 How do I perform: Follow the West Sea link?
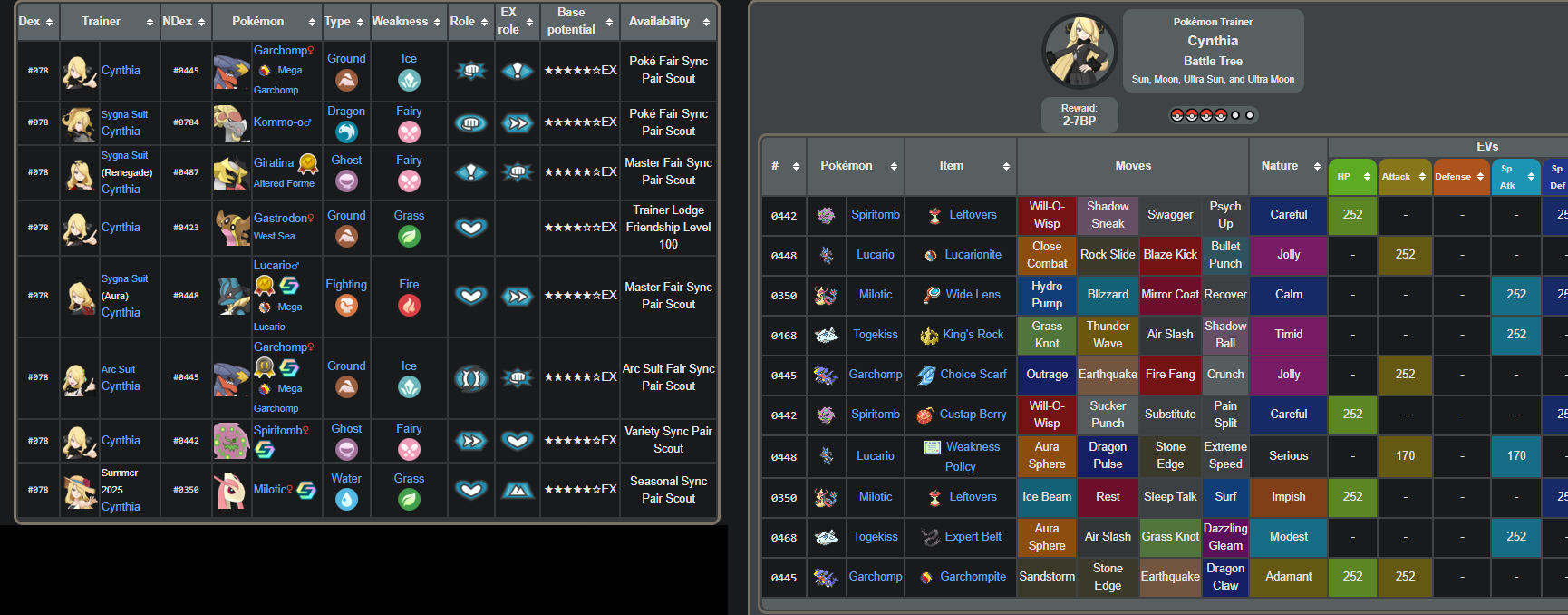pyautogui.click(x=274, y=236)
